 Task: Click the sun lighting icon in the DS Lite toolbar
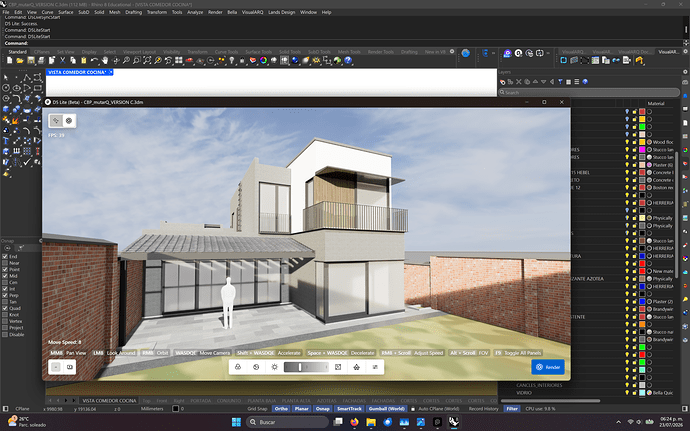tap(275, 367)
